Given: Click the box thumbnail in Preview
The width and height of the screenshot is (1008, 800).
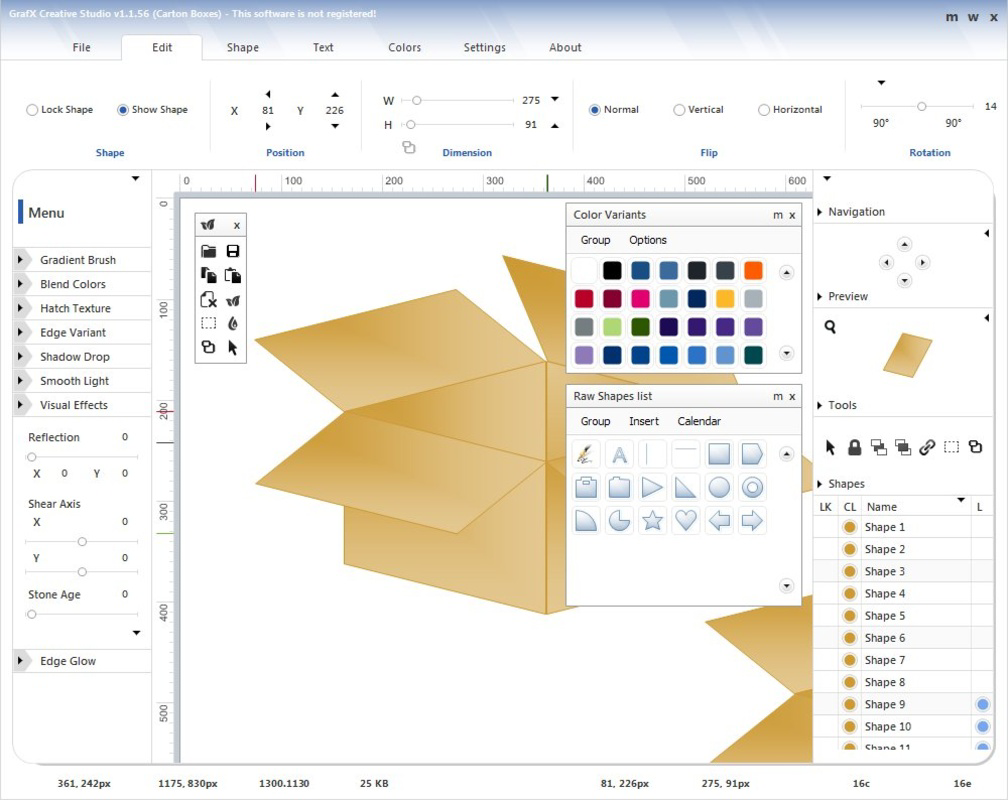Looking at the screenshot, I should (907, 354).
